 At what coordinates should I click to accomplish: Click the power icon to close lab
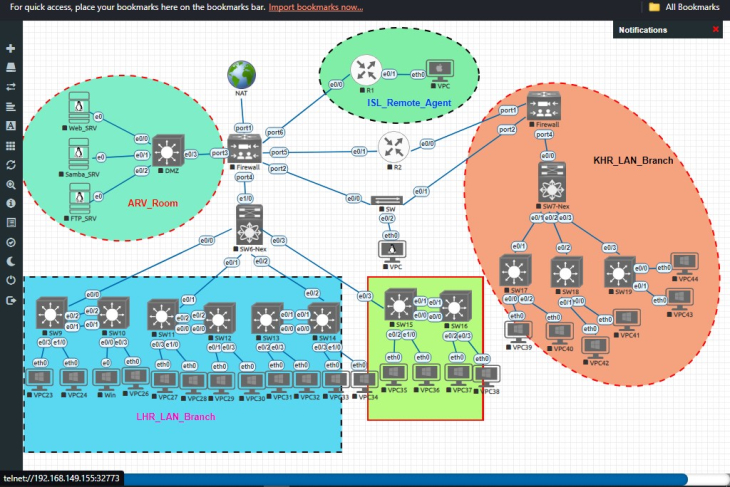11,281
